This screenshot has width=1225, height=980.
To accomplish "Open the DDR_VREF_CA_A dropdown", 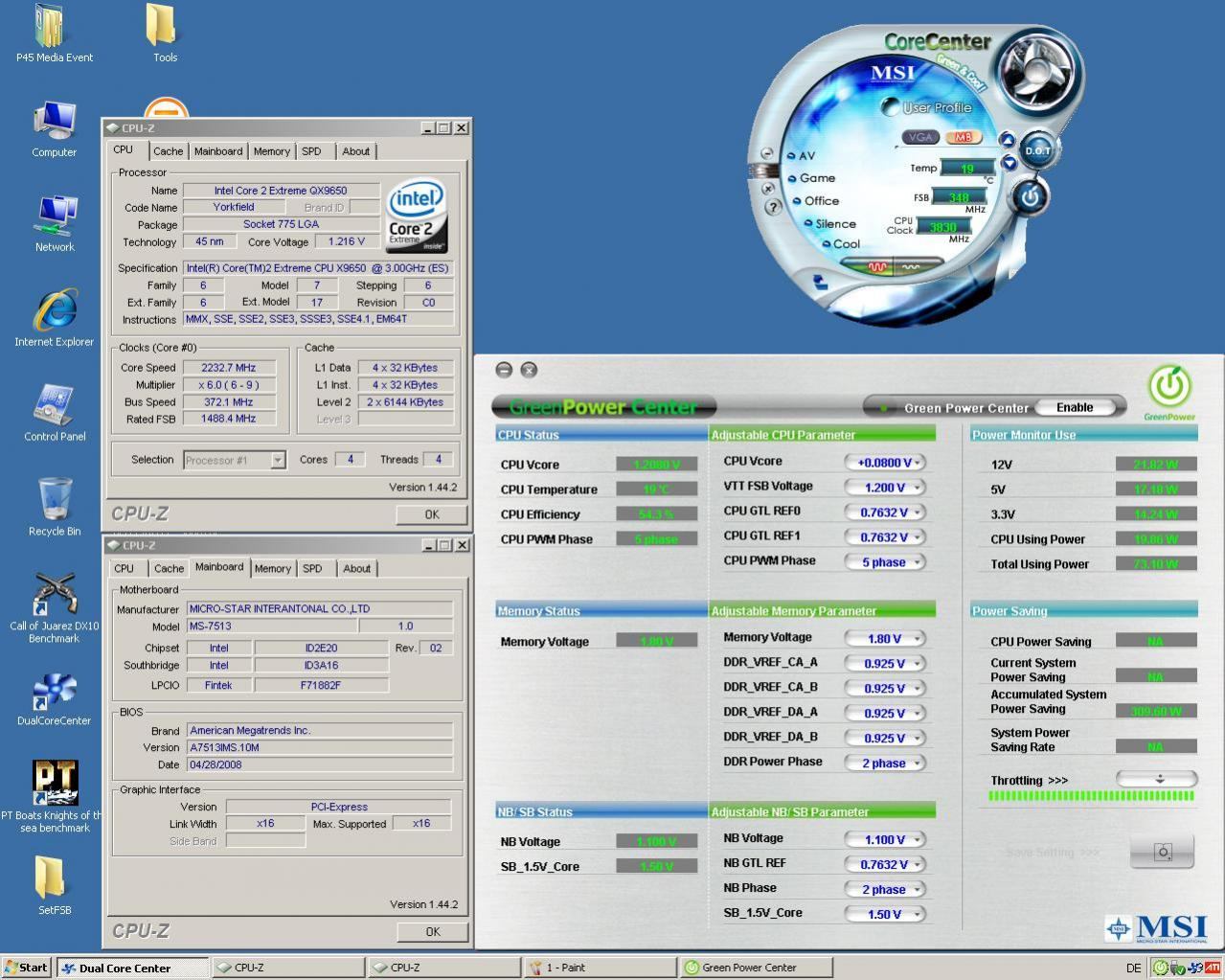I will point(885,664).
